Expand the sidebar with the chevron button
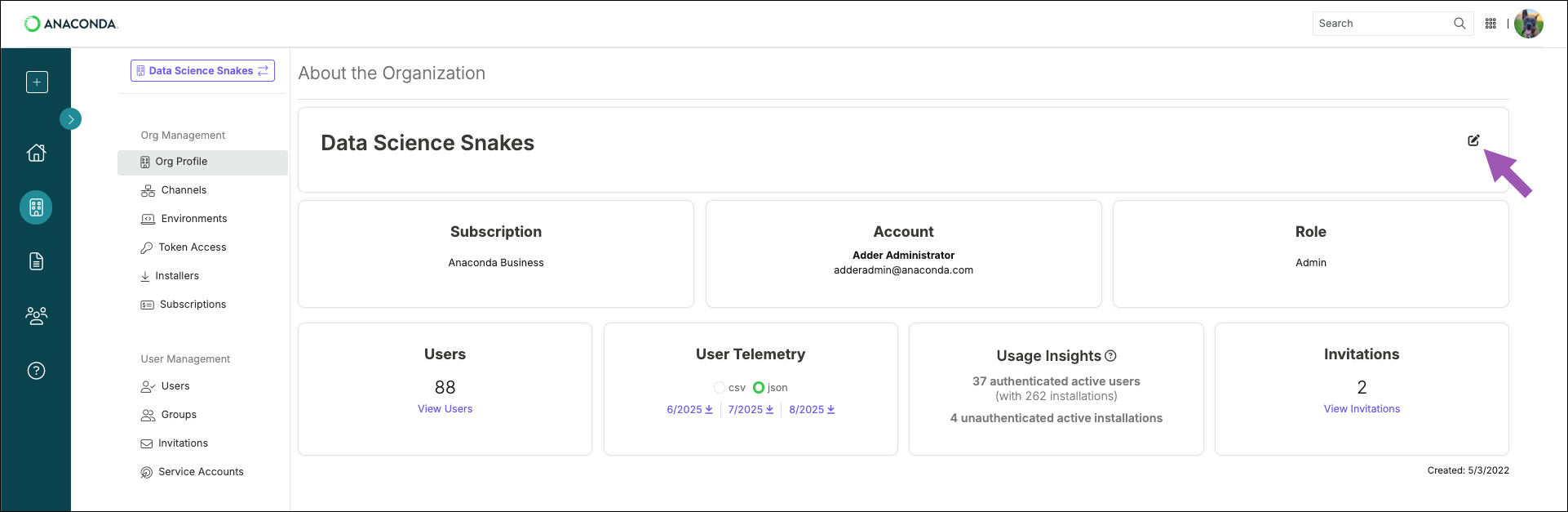Screen dimensions: 1568x512 pos(71,119)
